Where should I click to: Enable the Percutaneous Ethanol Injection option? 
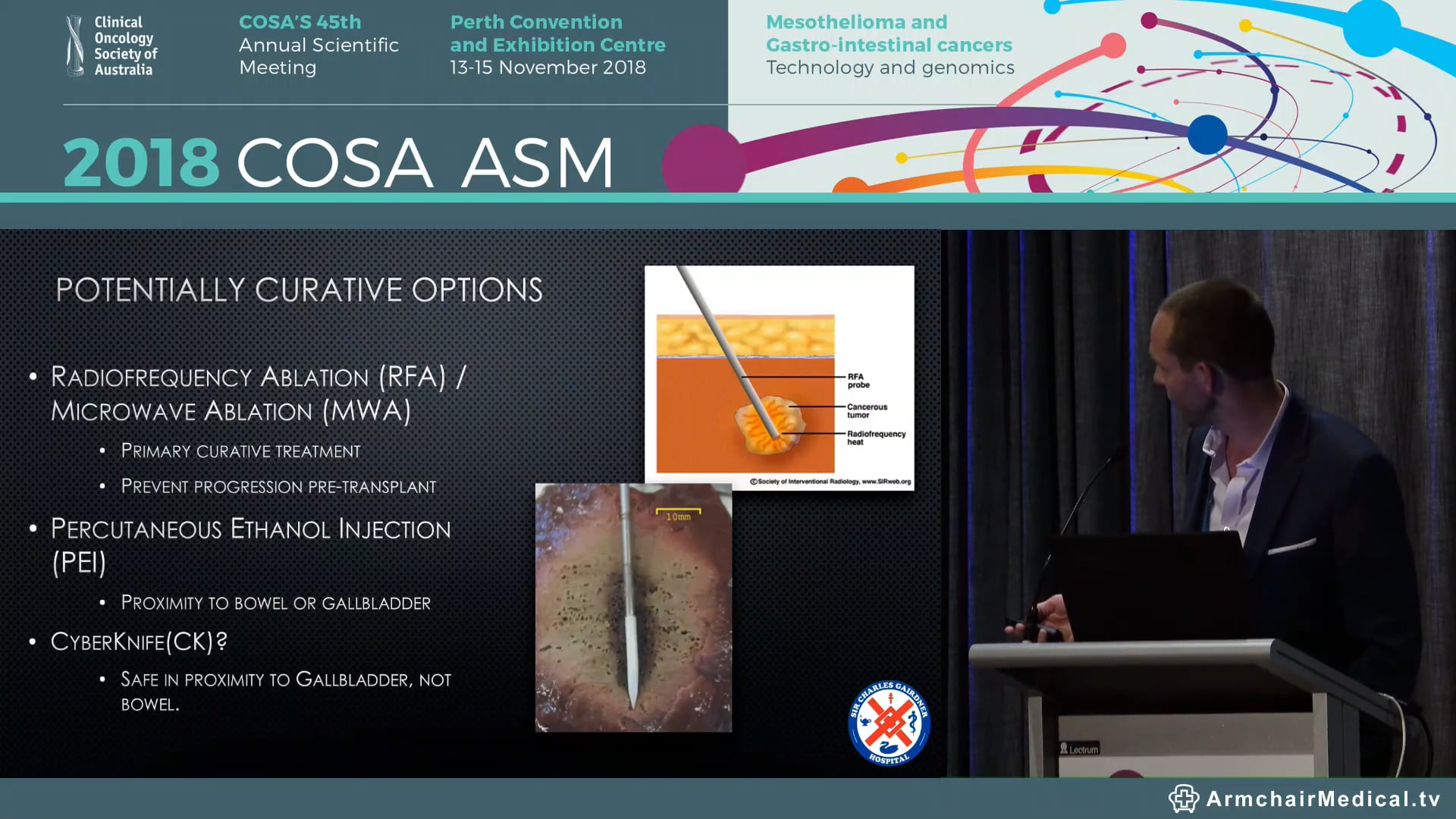click(x=250, y=529)
